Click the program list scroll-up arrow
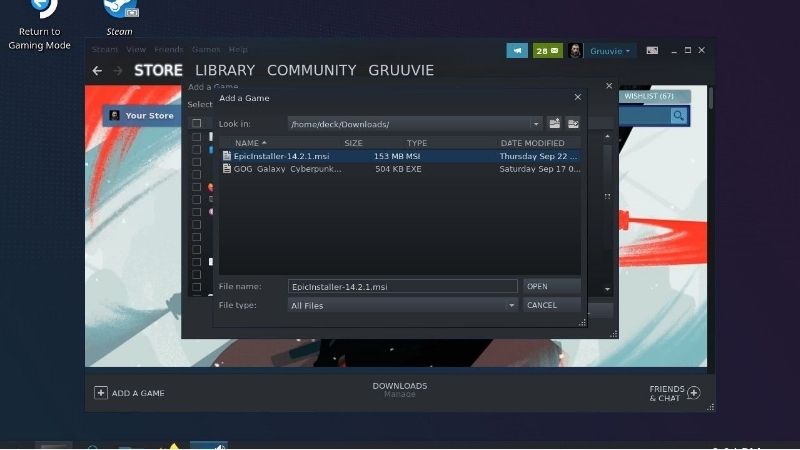Viewport: 800px width, 450px height. click(x=607, y=137)
